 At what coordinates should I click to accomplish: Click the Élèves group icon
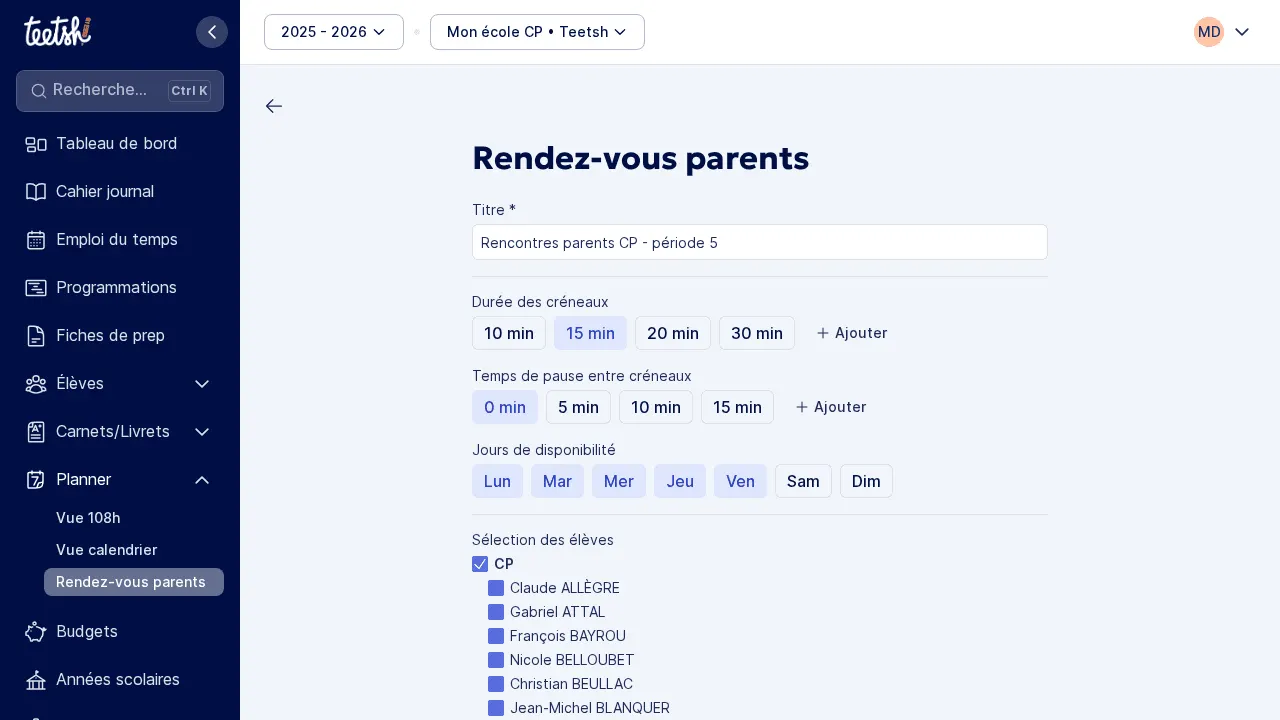pyautogui.click(x=36, y=384)
